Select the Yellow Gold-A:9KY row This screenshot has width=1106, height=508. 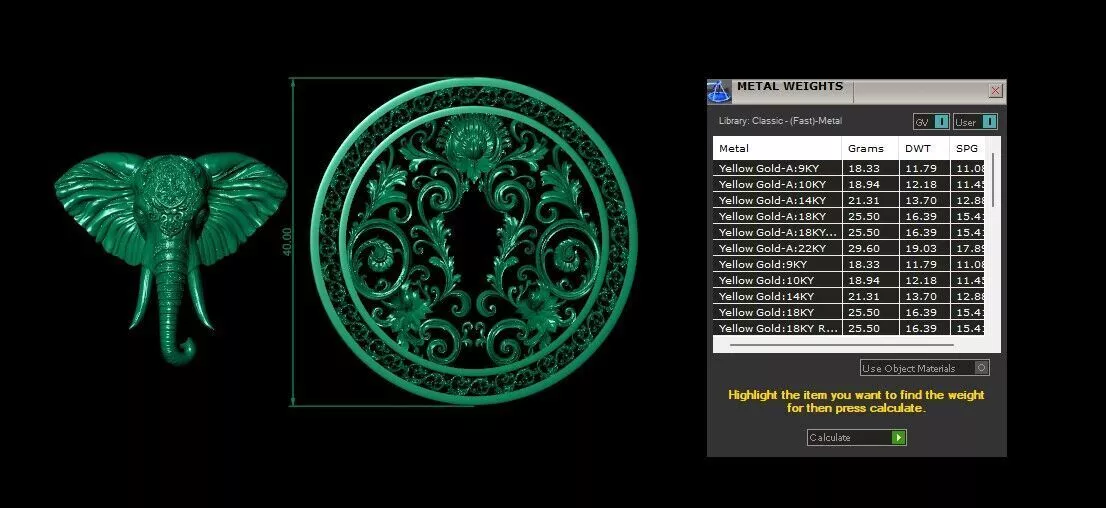click(849, 168)
